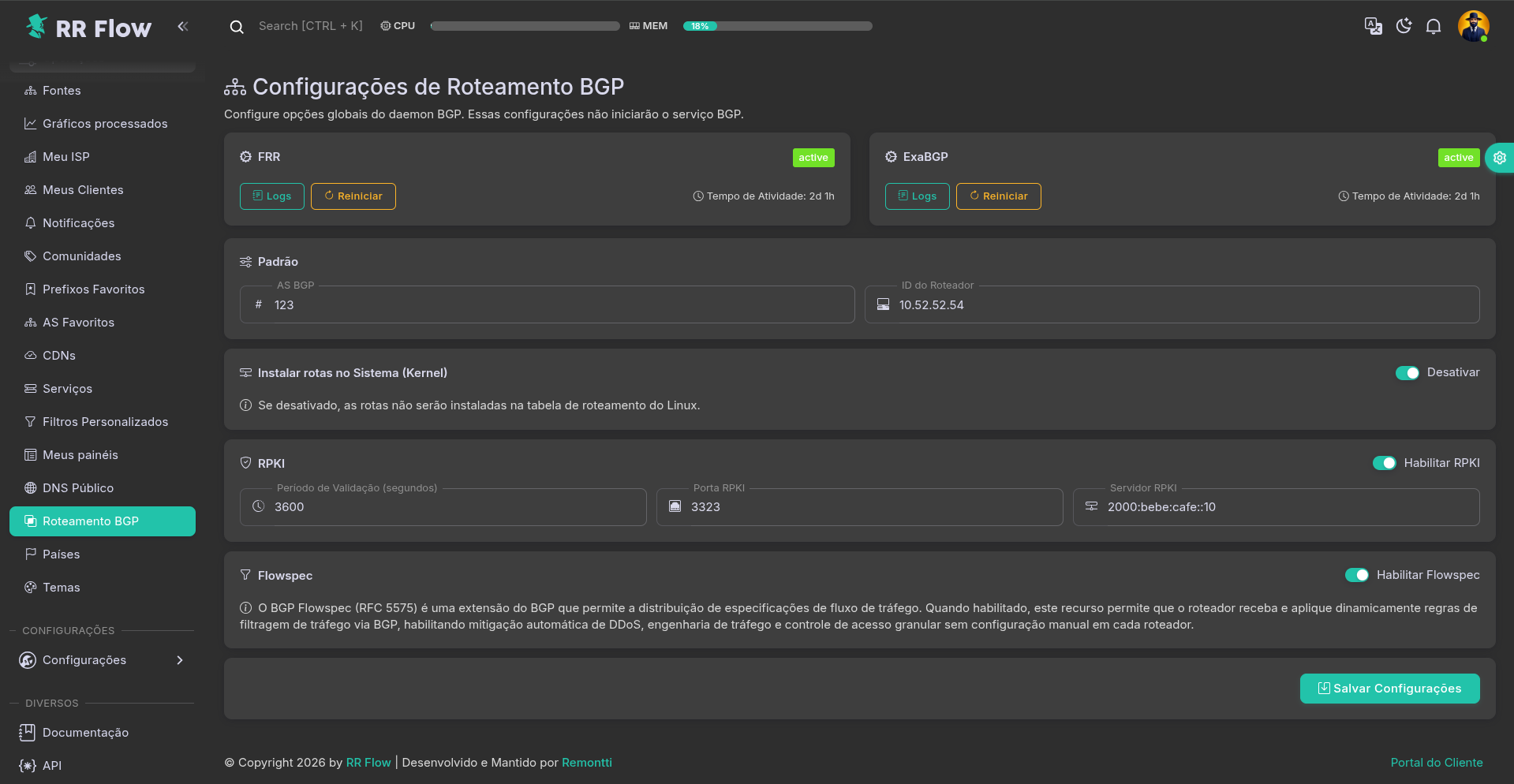Click the search magnifier icon
The height and width of the screenshot is (784, 1514).
236,27
